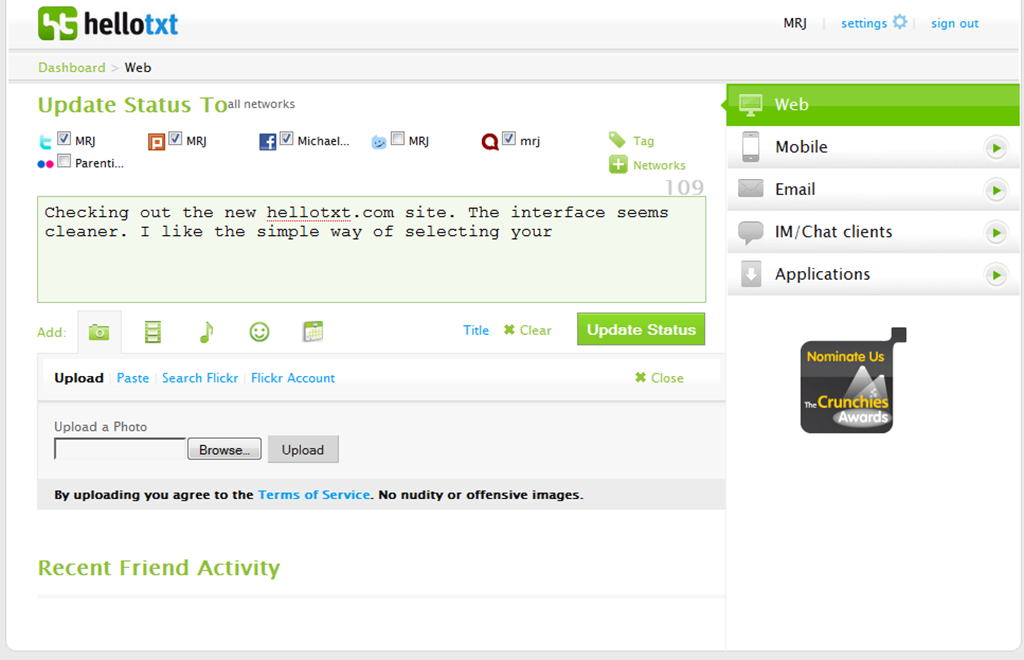Expand the Email section arrow
The height and width of the screenshot is (660, 1024).
[995, 190]
